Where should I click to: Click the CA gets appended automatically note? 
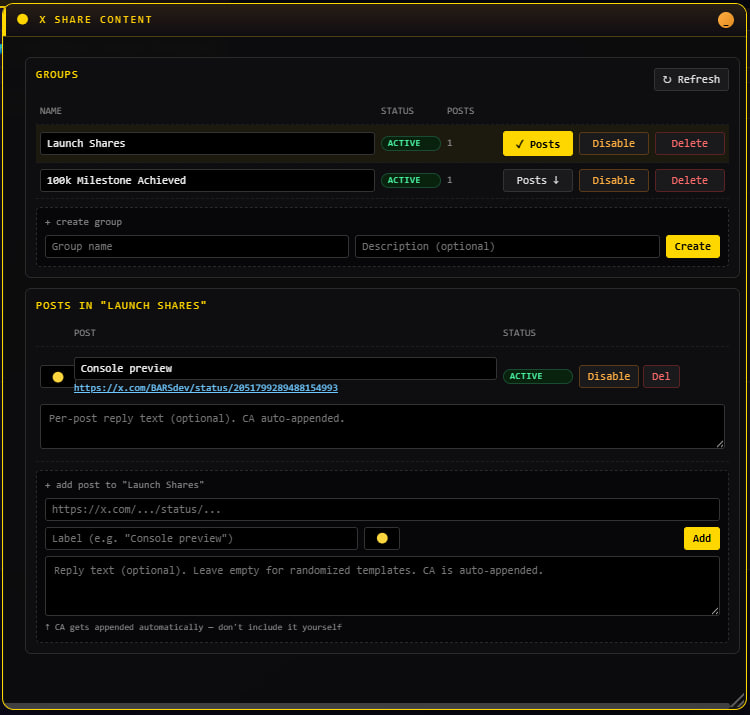[193, 627]
